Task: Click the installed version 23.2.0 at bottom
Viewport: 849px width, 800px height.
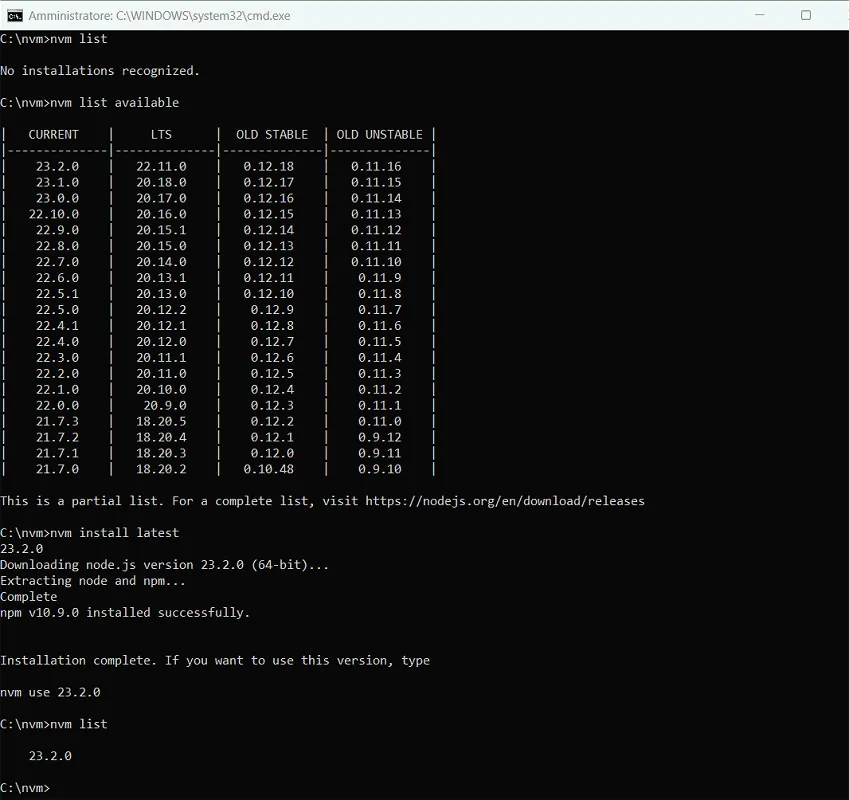Action: [53, 755]
